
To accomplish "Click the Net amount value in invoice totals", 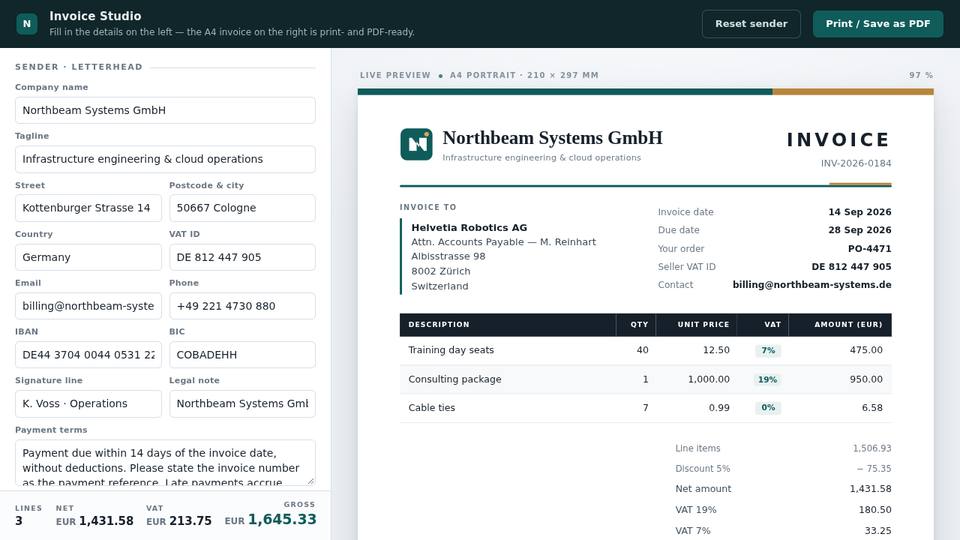I will tap(871, 489).
